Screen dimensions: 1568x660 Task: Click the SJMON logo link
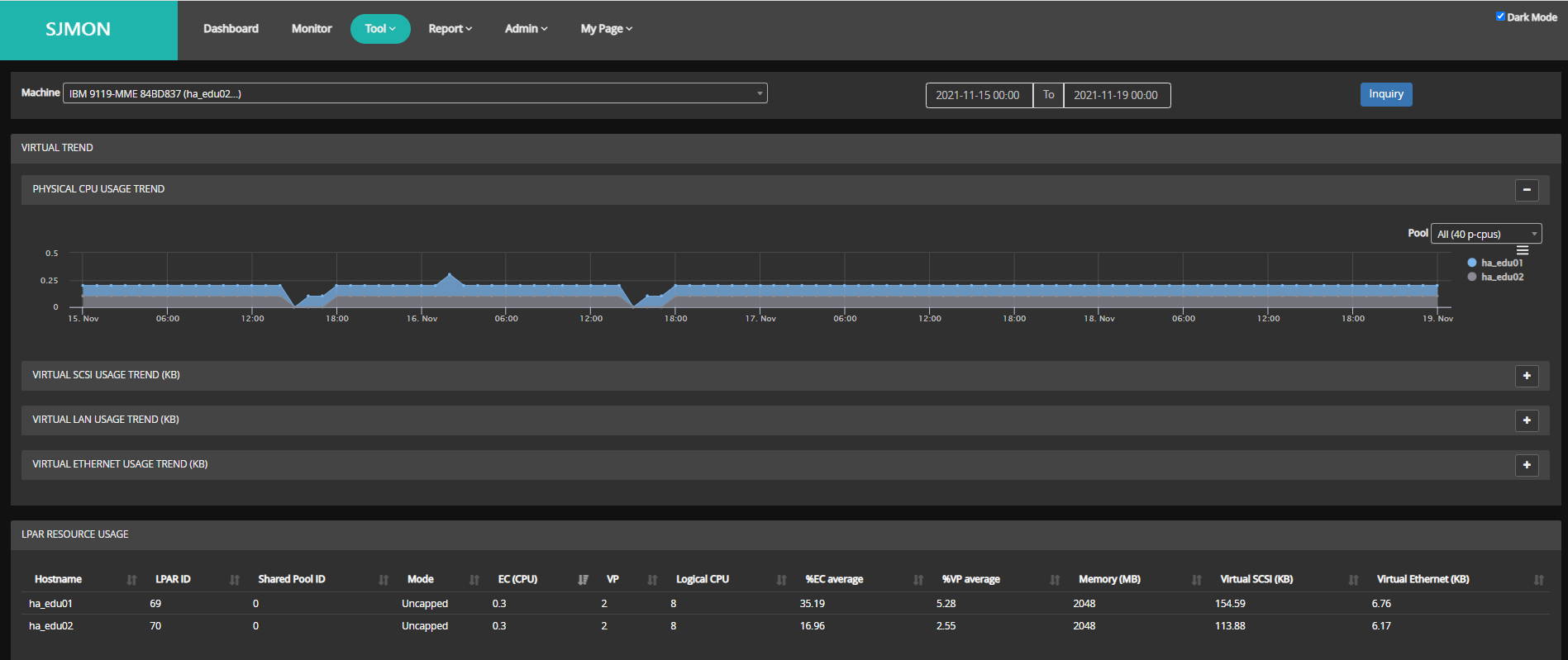(x=78, y=30)
